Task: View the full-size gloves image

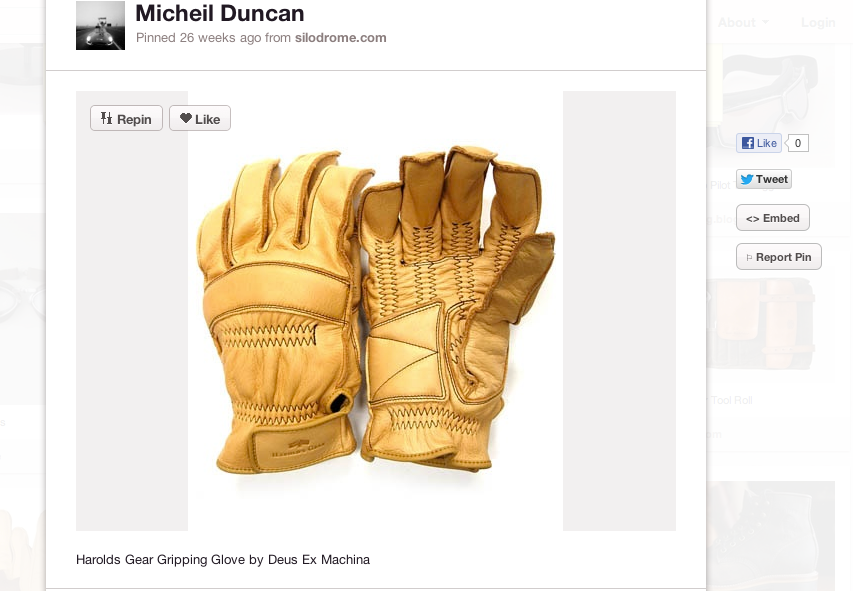Action: pos(376,311)
